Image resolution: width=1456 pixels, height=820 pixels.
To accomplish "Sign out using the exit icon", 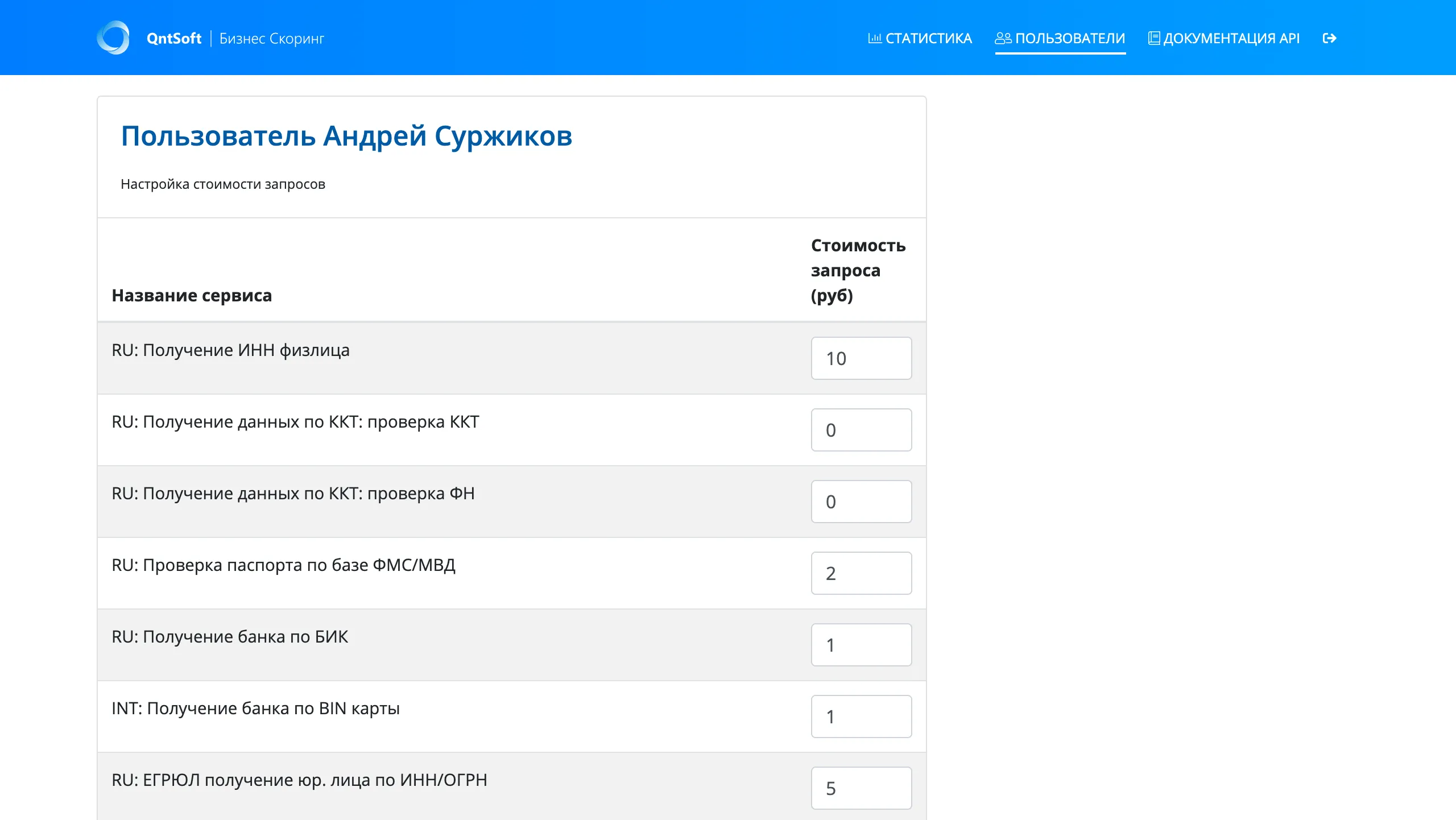I will [x=1330, y=38].
